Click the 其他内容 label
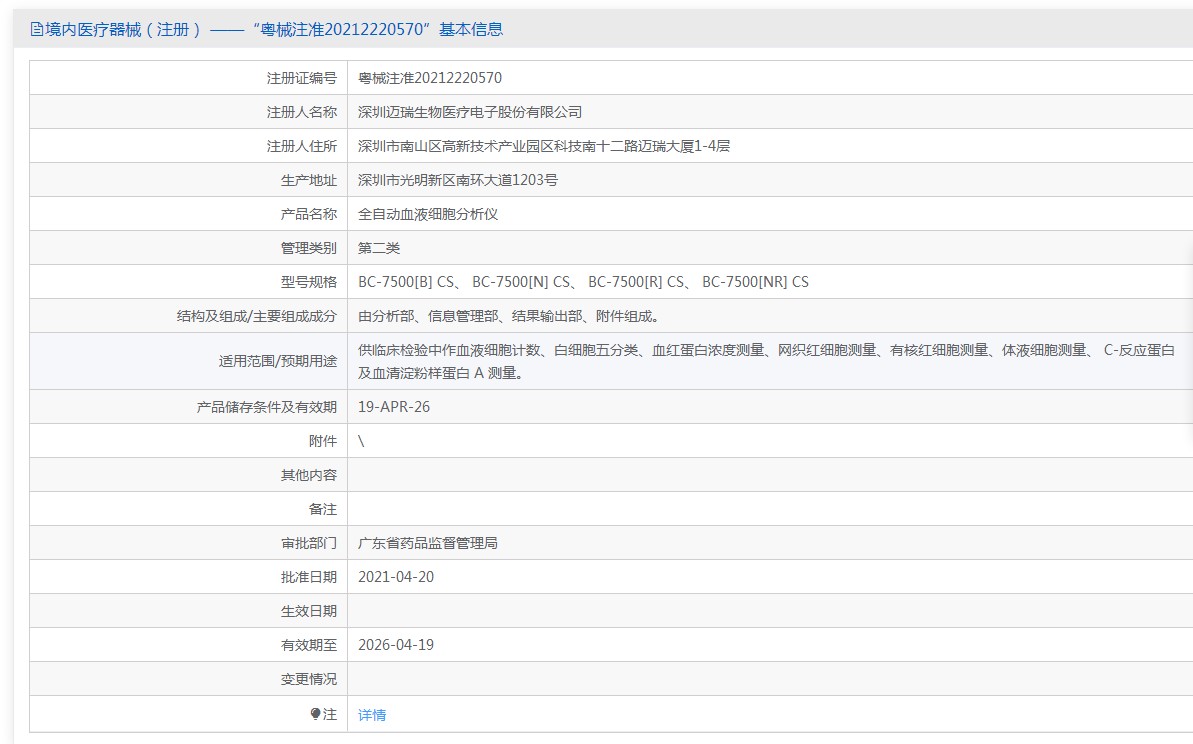The height and width of the screenshot is (744, 1193). (x=309, y=475)
